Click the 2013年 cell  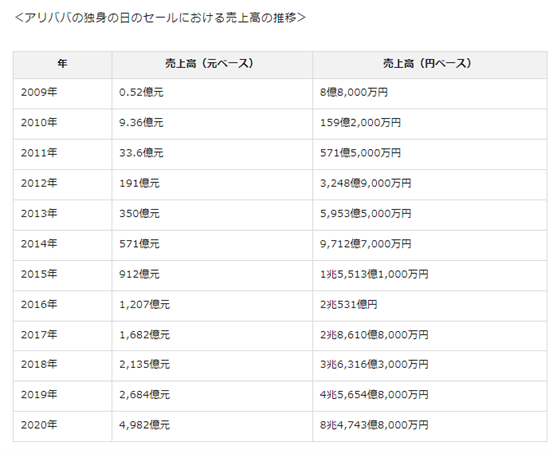tap(62, 215)
